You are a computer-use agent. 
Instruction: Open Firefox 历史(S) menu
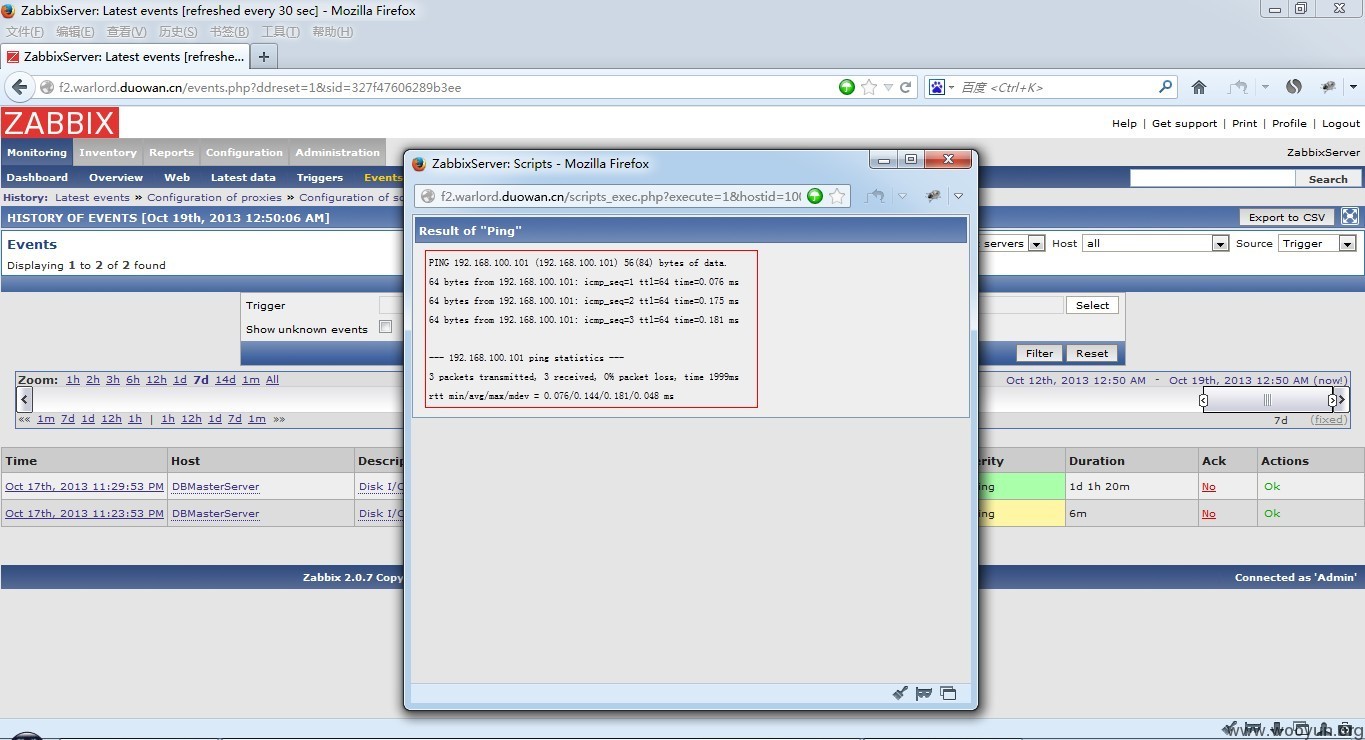(x=178, y=32)
